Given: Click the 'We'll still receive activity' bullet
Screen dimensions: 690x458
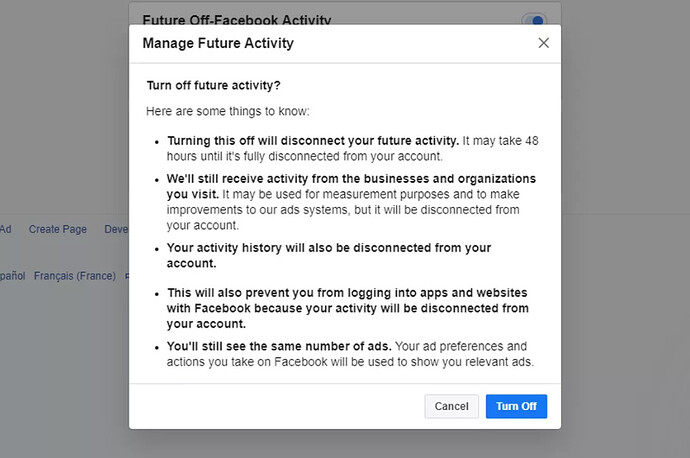Looking at the screenshot, I should pyautogui.click(x=351, y=195).
